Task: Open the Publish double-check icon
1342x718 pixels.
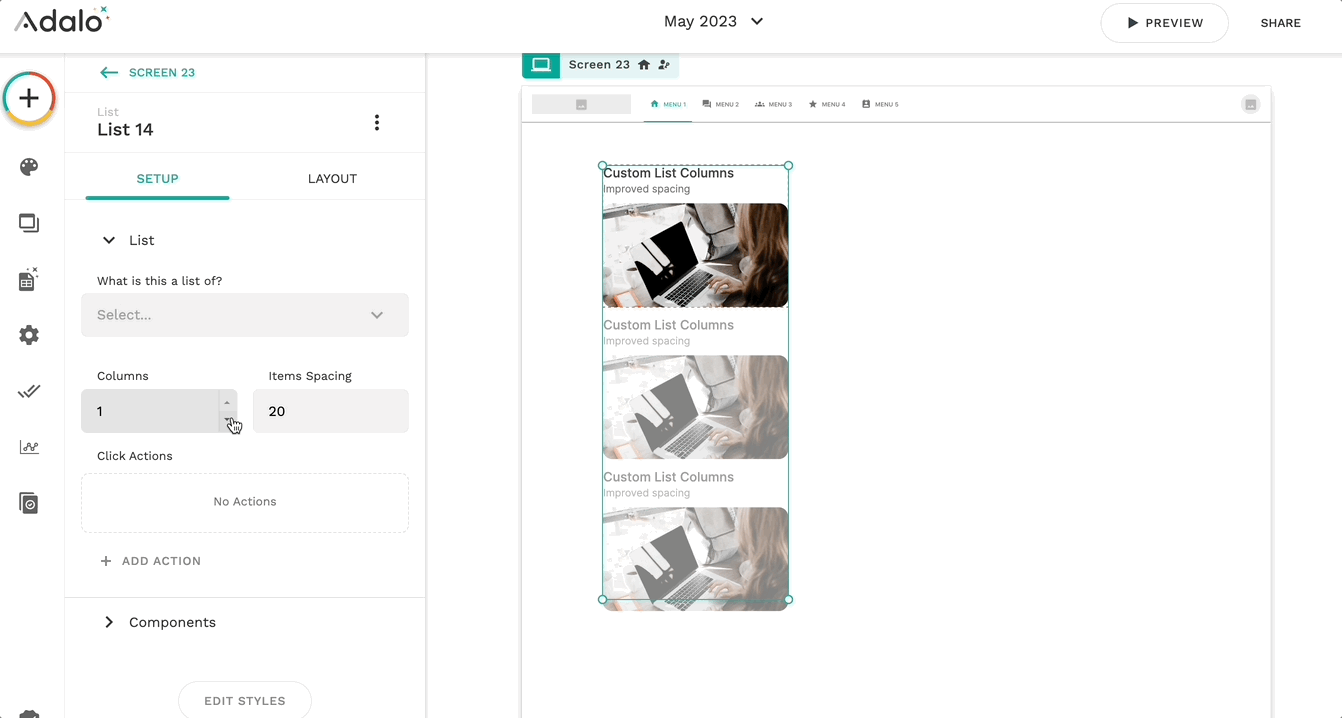Action: [x=29, y=391]
